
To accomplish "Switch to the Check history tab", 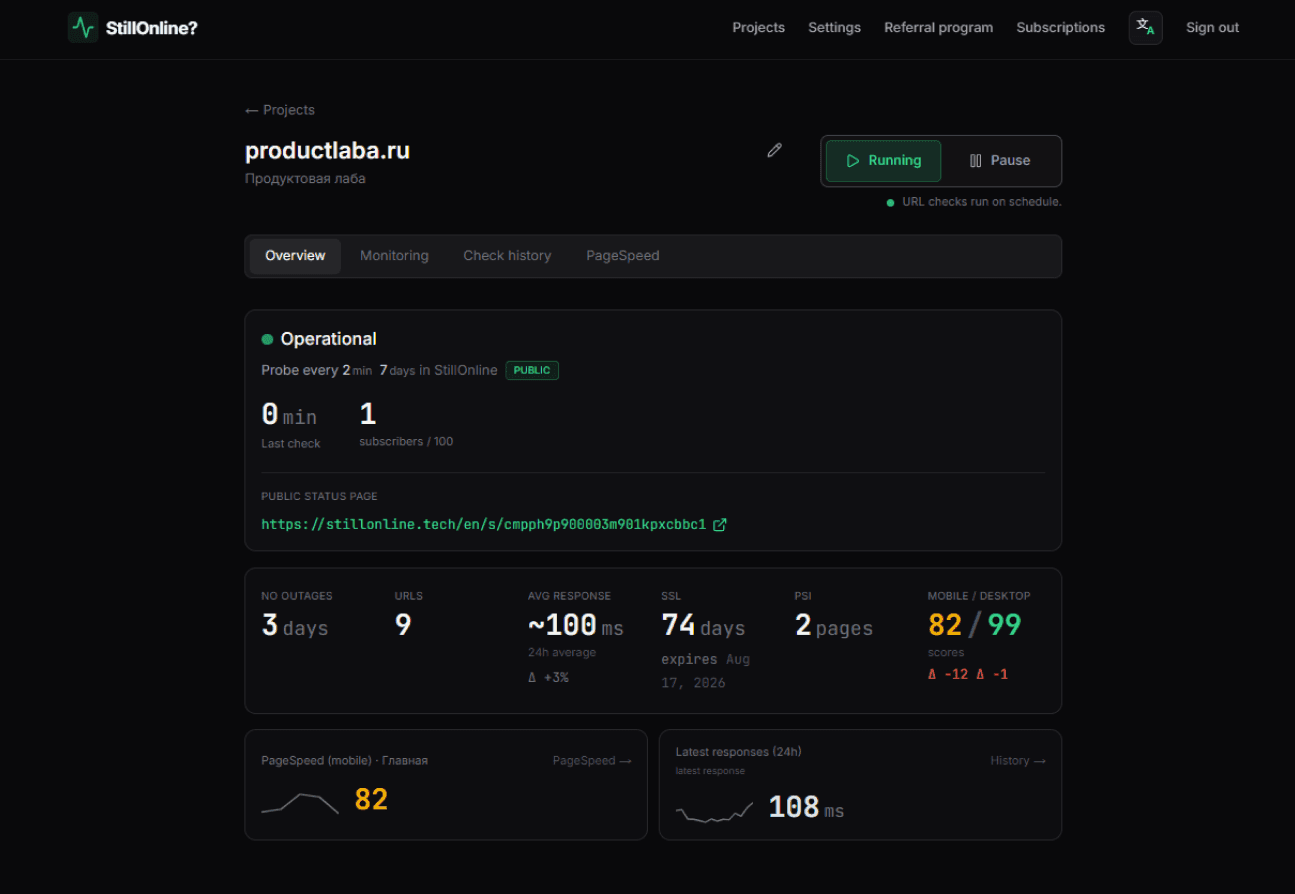I will click(507, 256).
